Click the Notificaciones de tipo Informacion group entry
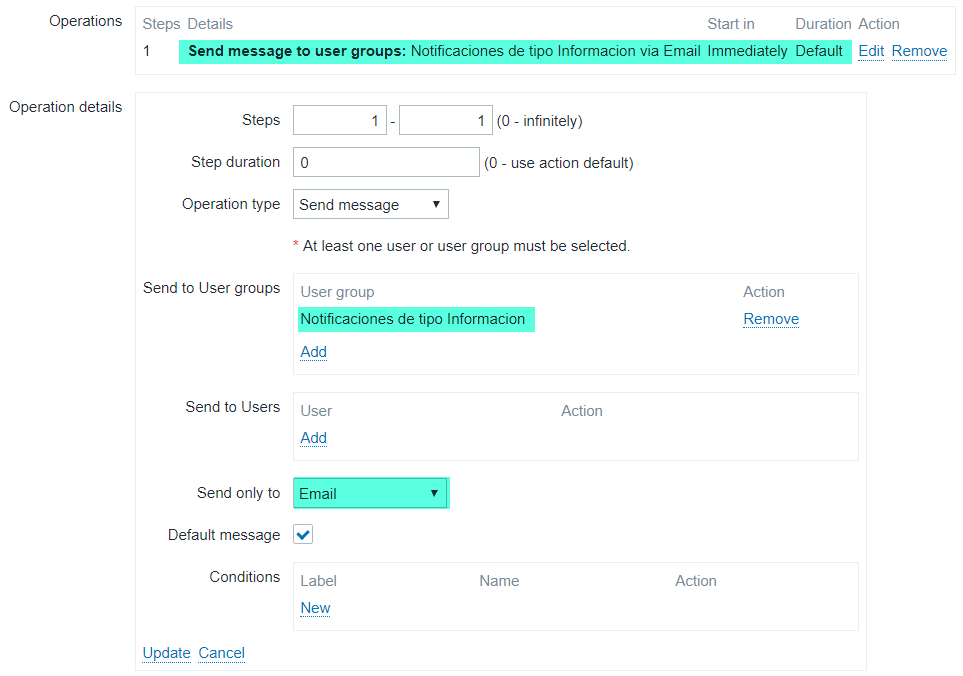The image size is (963, 676). click(x=413, y=319)
